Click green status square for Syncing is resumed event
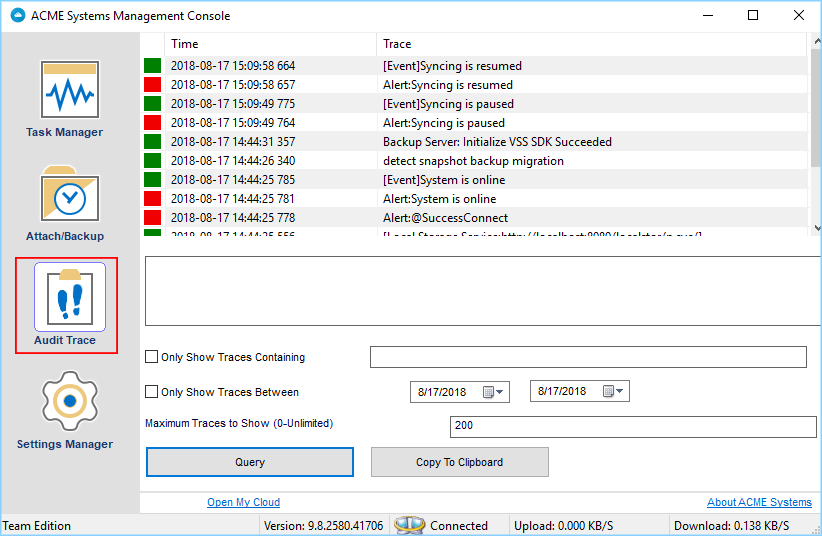The image size is (822, 536). tap(153, 66)
